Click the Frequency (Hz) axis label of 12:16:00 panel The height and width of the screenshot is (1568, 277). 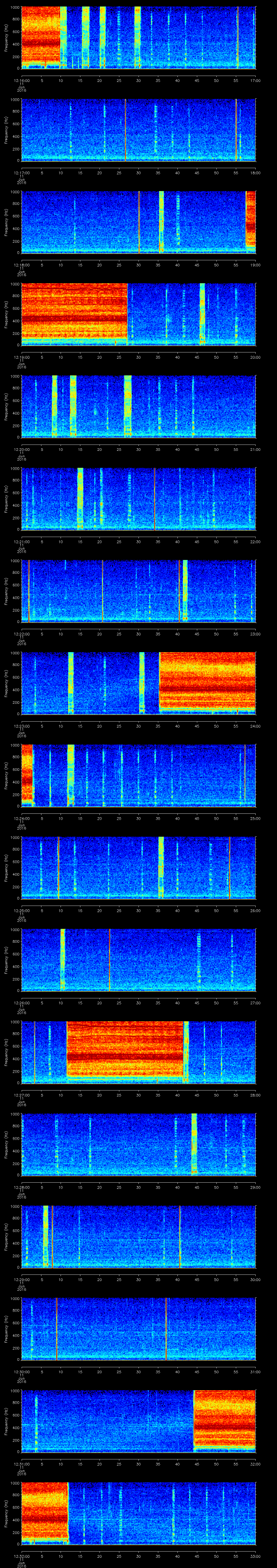tap(6, 38)
